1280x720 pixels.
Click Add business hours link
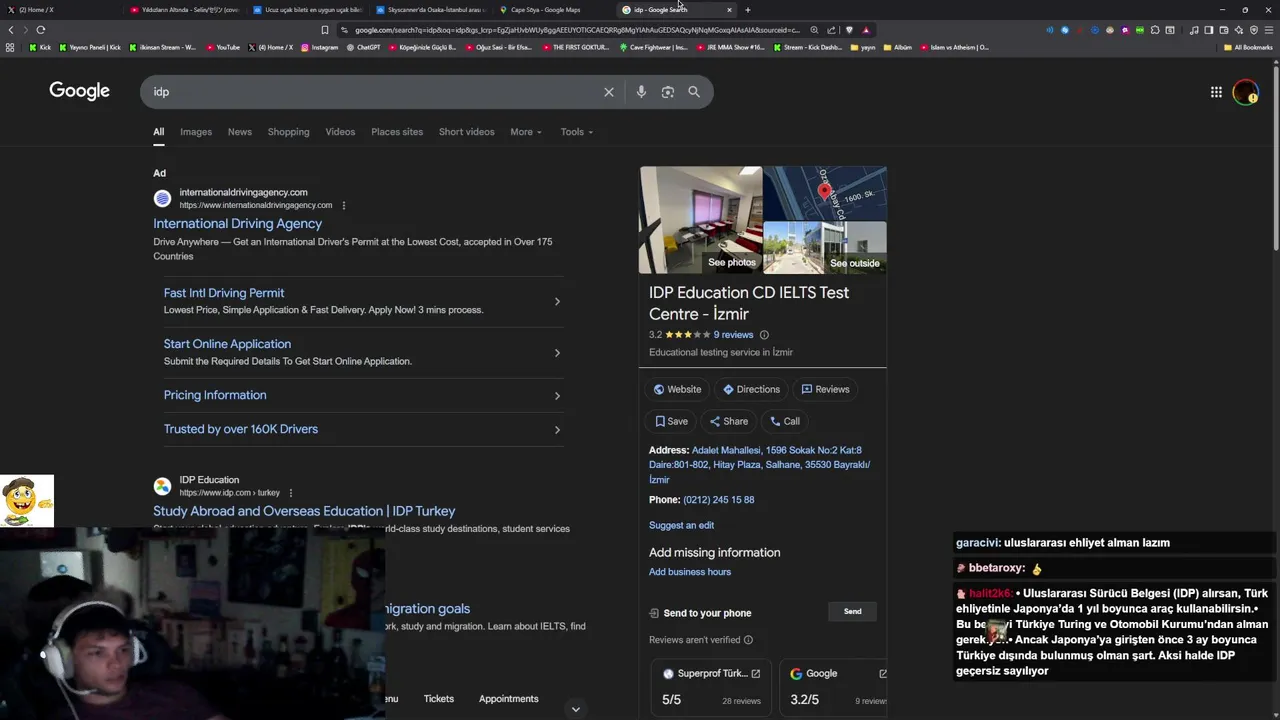pos(690,572)
